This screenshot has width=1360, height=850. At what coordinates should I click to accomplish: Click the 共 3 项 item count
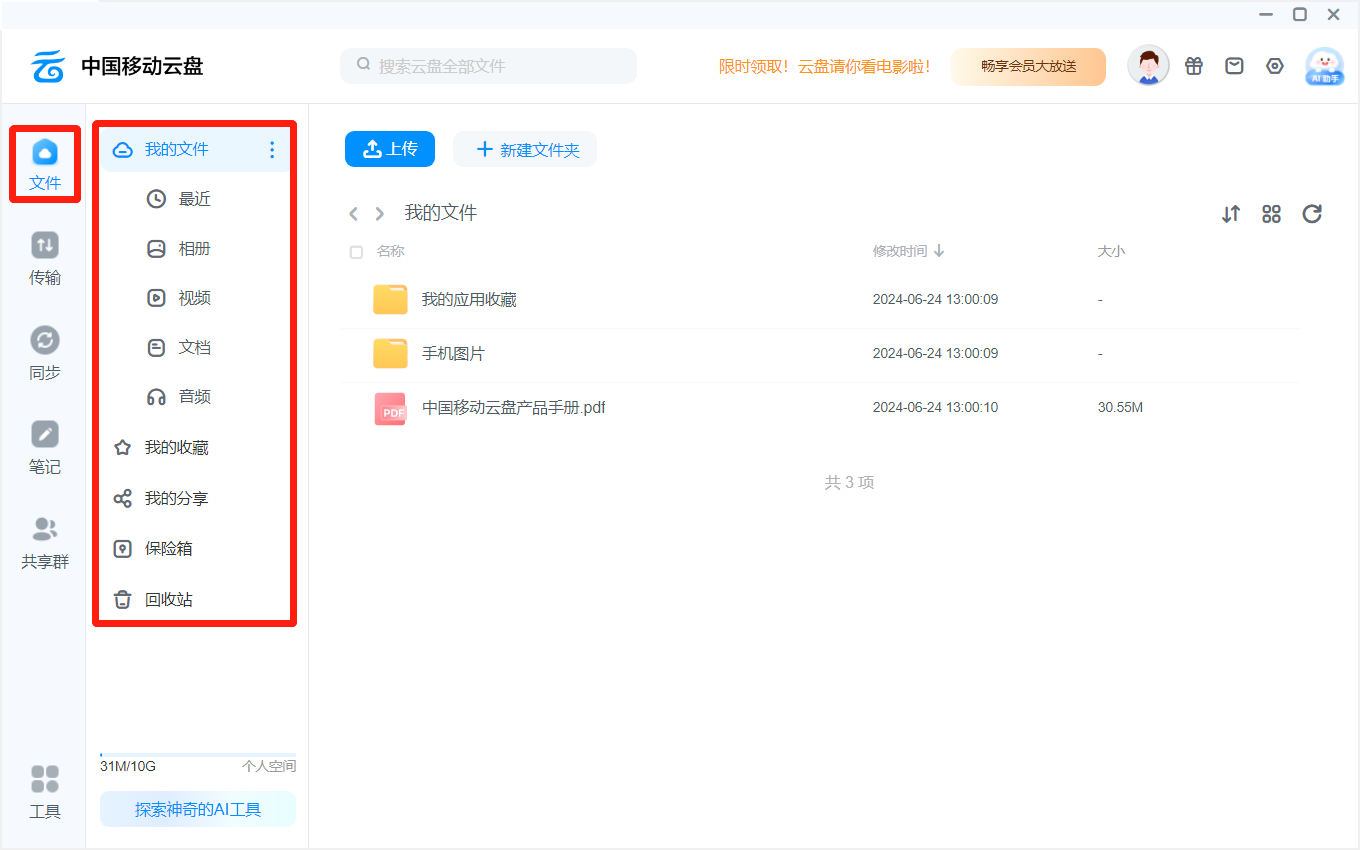click(x=849, y=483)
